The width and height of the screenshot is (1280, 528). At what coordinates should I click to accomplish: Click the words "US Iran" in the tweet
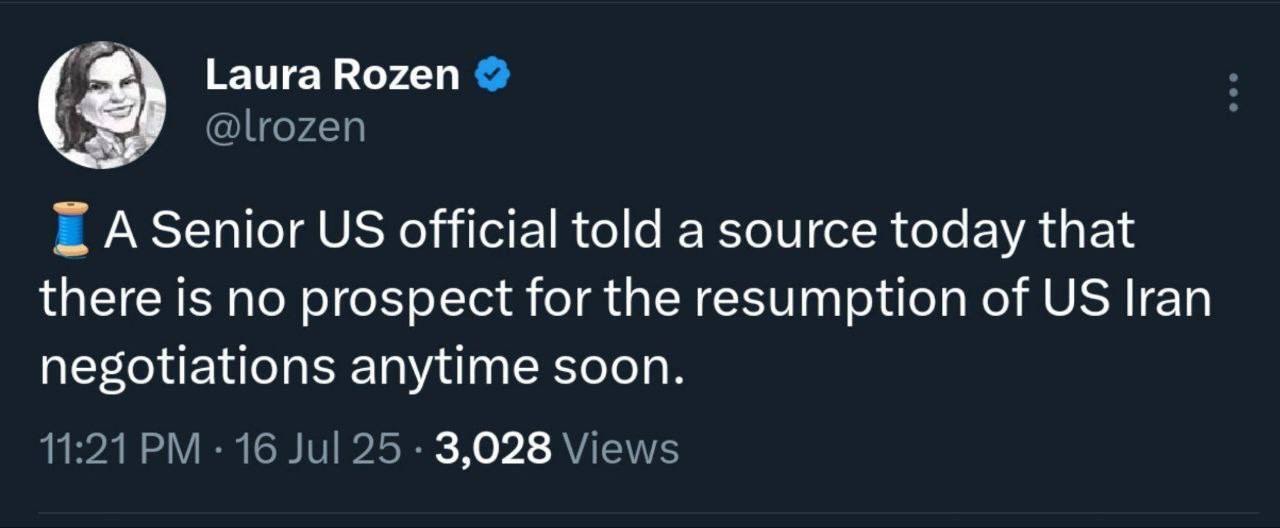tap(1129, 299)
